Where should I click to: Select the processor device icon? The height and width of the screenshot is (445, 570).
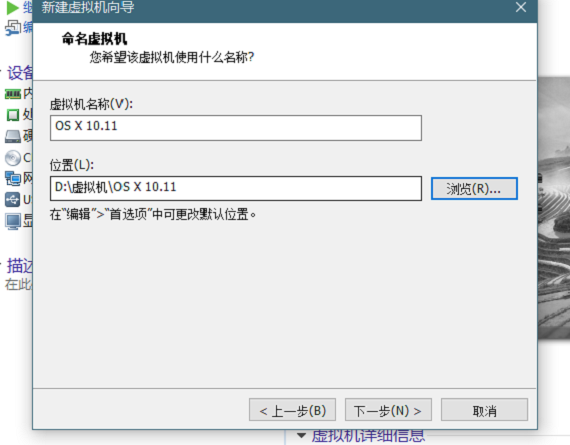[13, 115]
